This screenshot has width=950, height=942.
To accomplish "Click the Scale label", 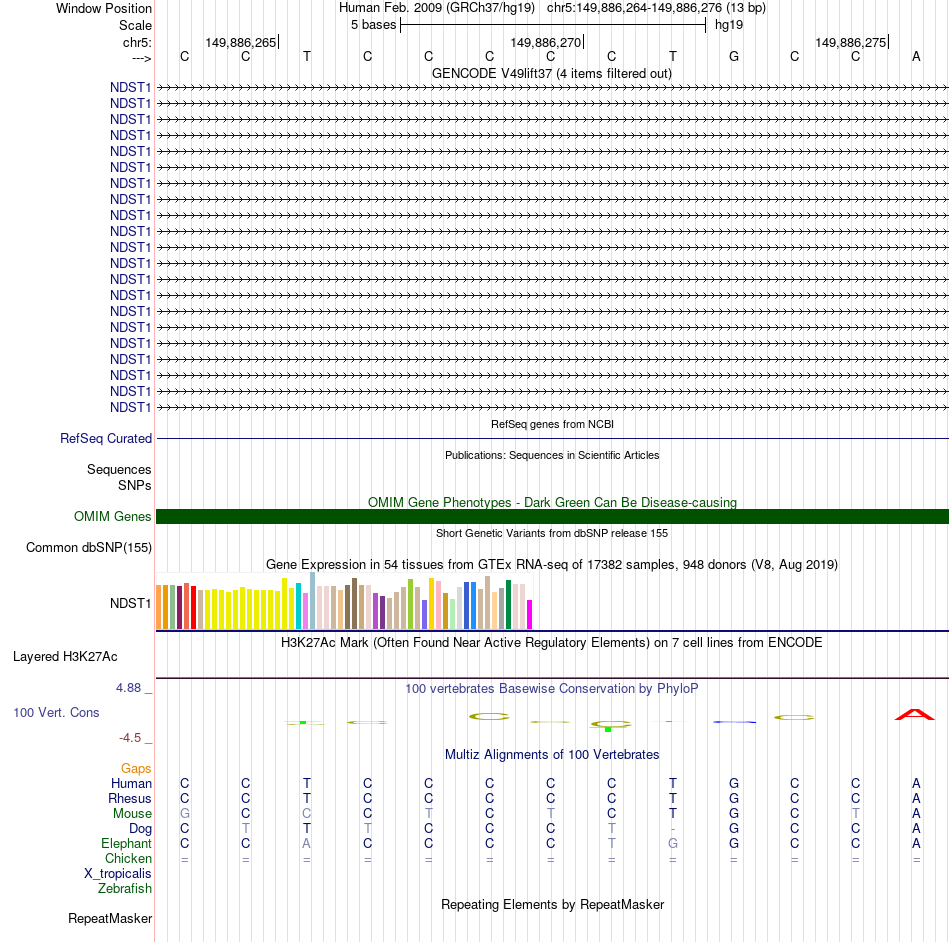I will click(x=135, y=25).
